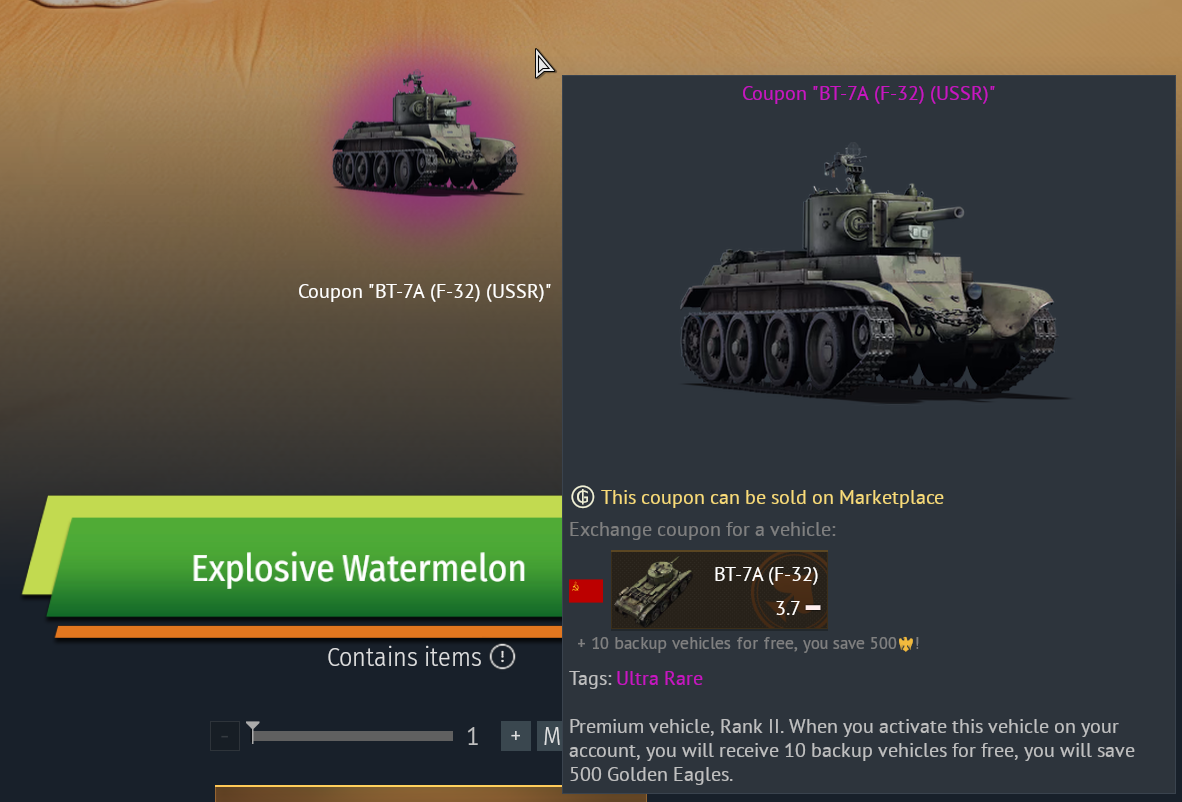Click the Ultra Rare tag
This screenshot has height=802, width=1182.
659,678
